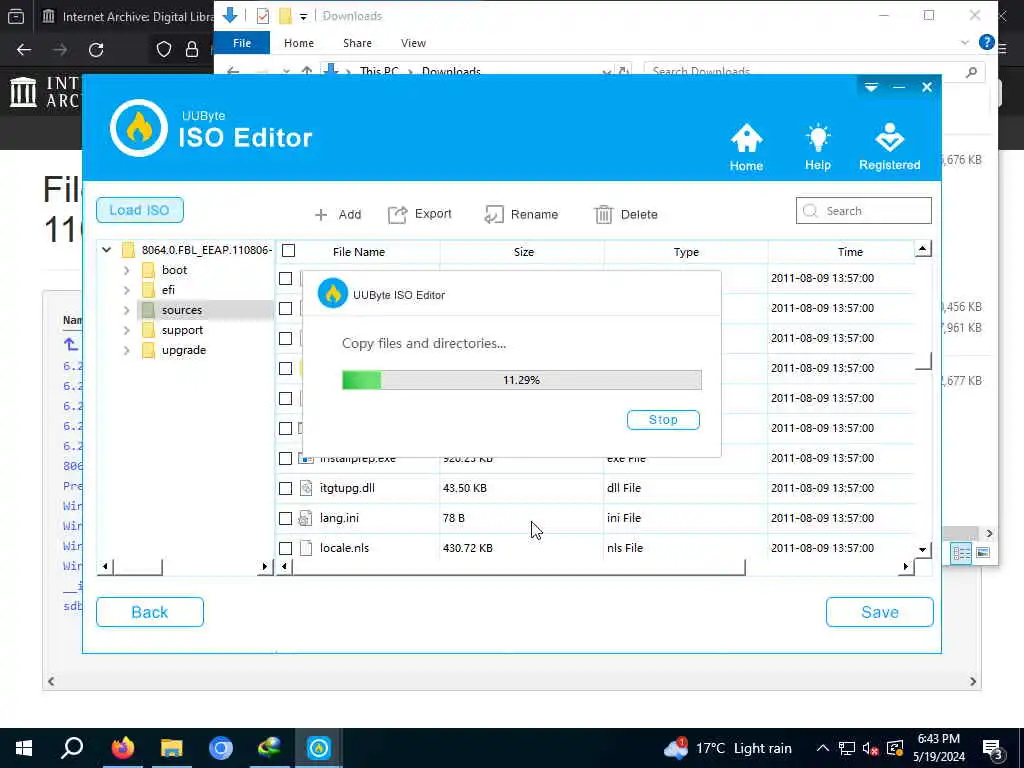Click the UUByte flame logo
1024x768 pixels.
[x=138, y=128]
